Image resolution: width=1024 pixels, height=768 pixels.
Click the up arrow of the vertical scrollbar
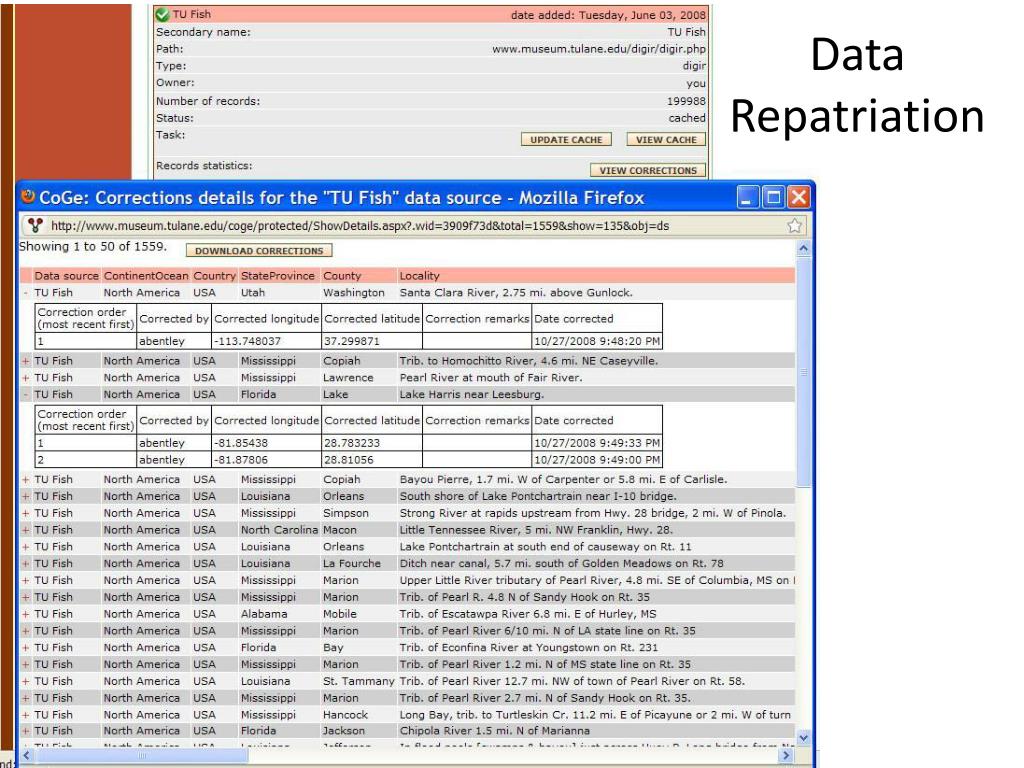[x=804, y=248]
